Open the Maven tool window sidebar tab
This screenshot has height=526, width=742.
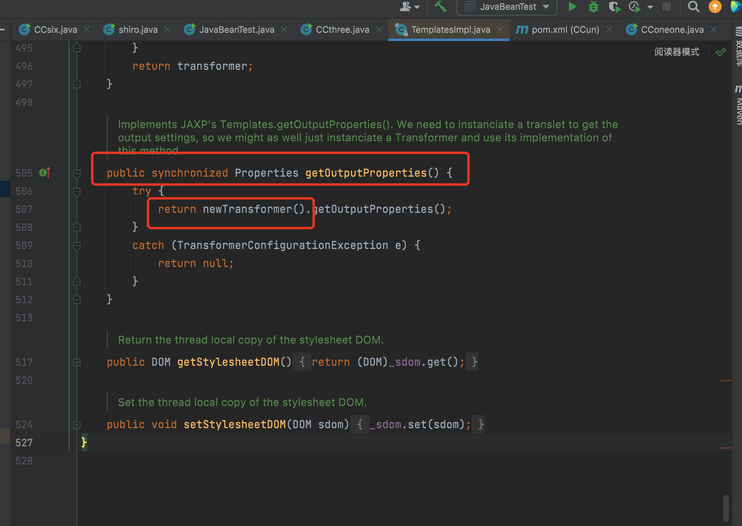738,105
